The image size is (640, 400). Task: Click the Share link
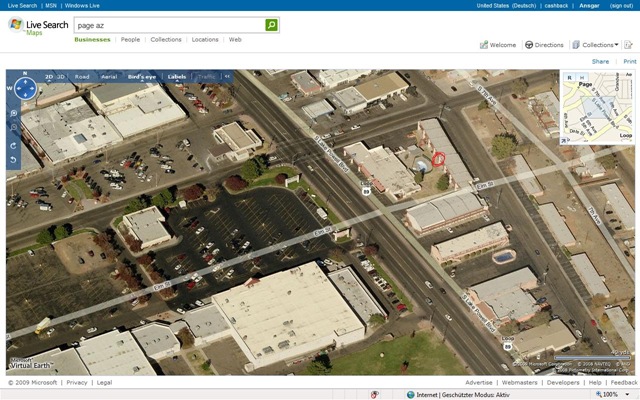(600, 61)
